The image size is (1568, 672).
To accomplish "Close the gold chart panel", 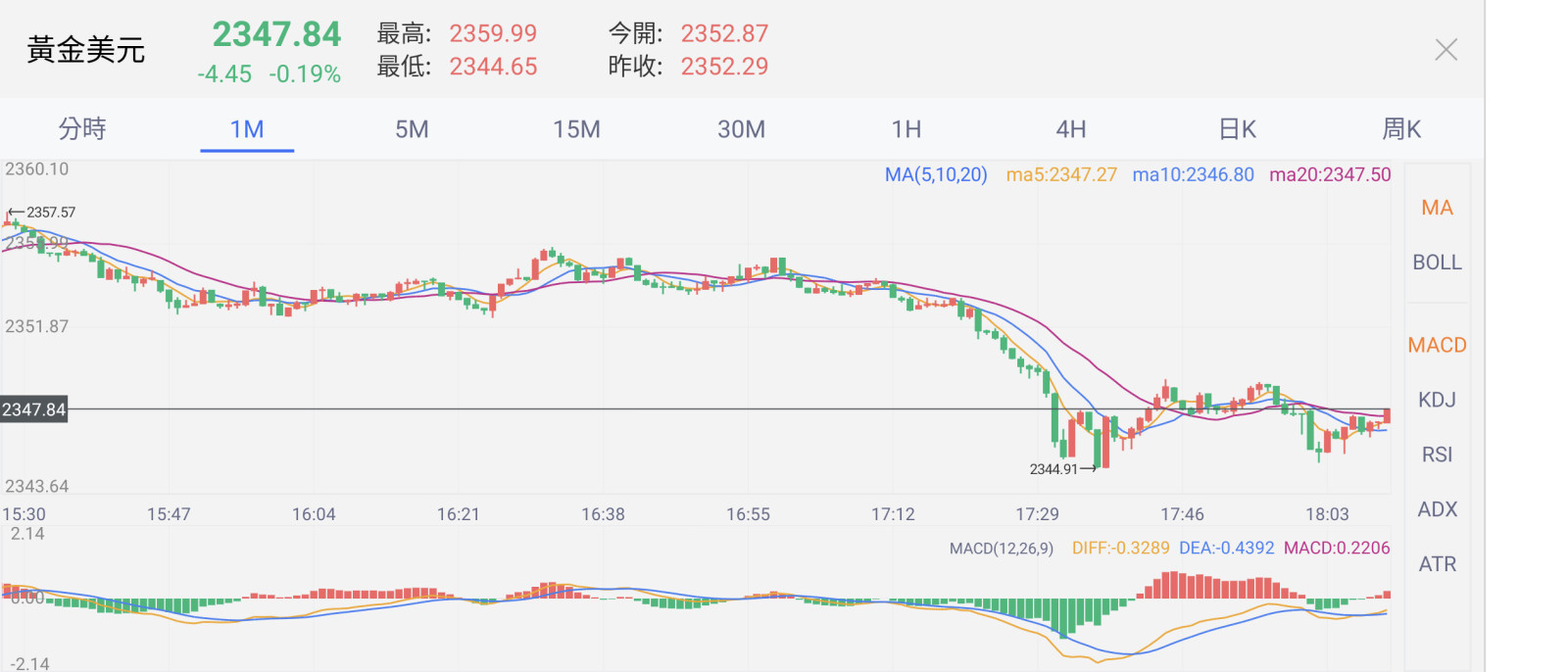I will (1445, 50).
